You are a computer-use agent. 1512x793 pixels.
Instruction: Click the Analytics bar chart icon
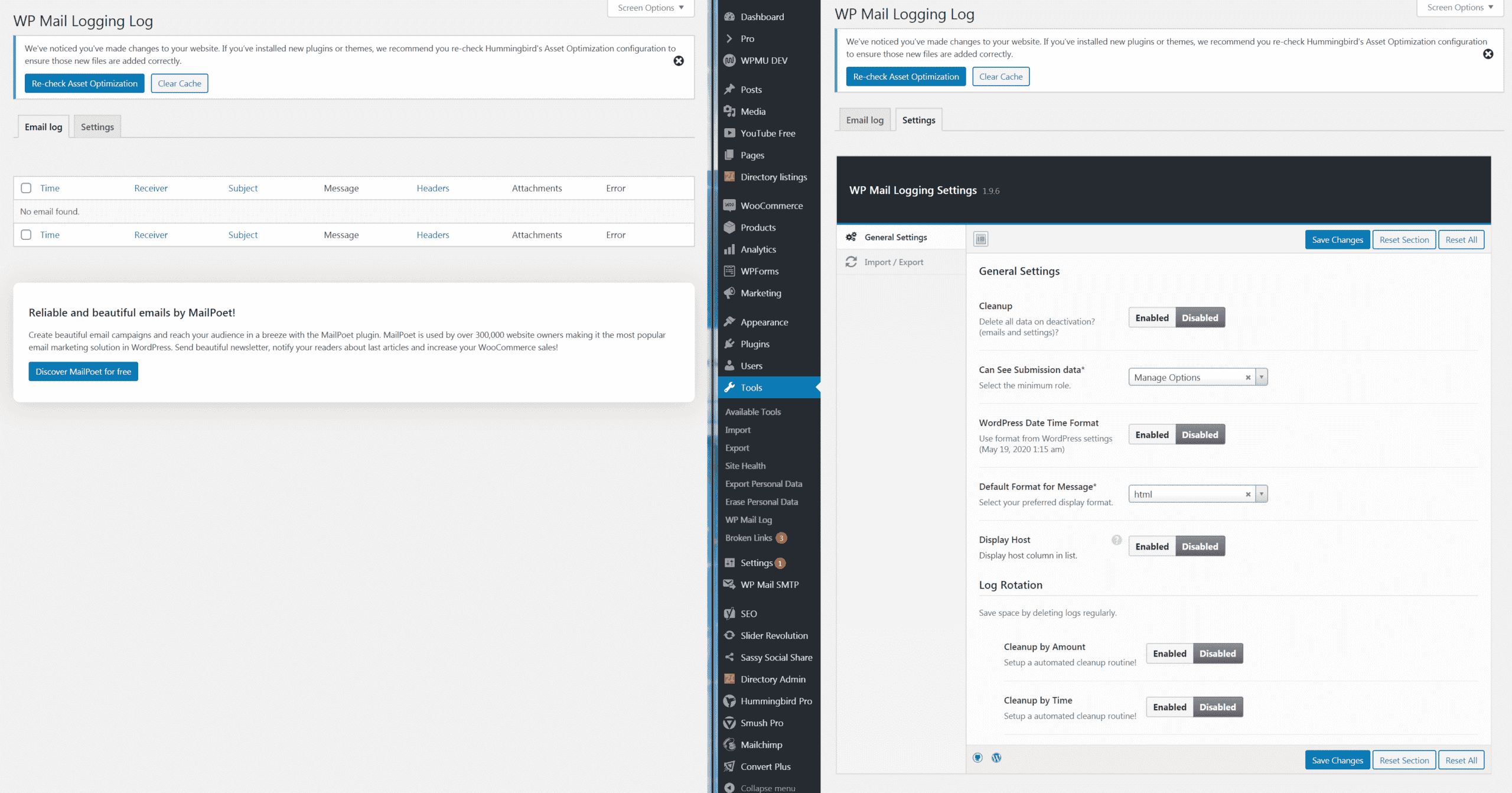pos(729,249)
